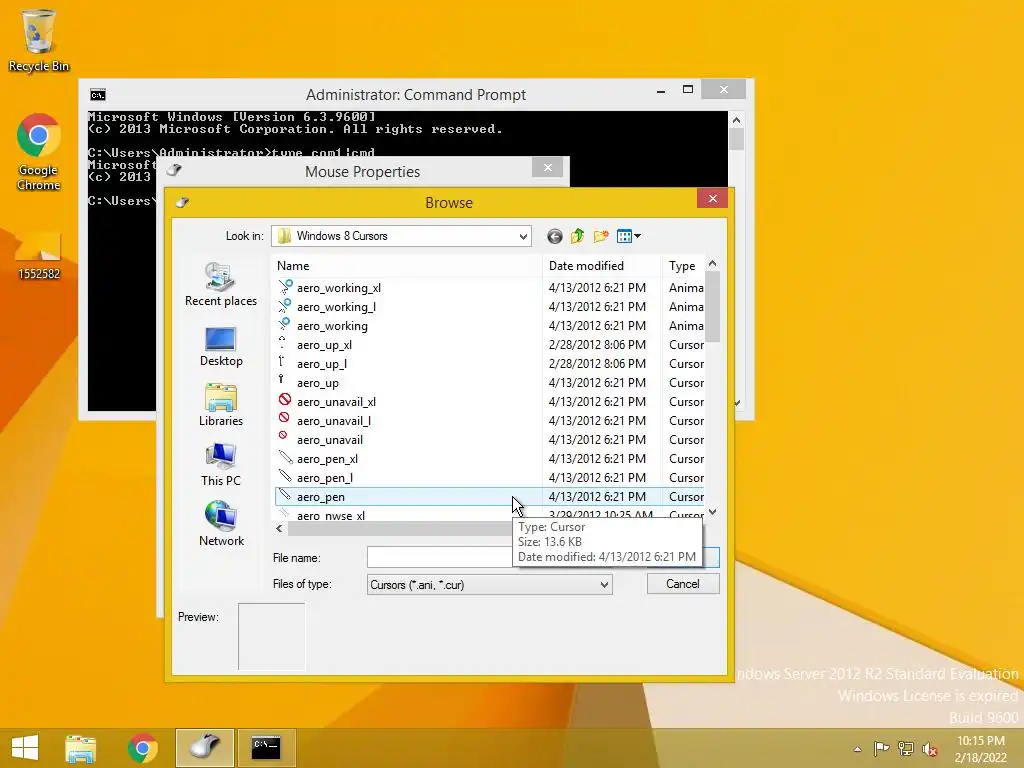Select the aero_pen_xl cursor file
This screenshot has width=1024, height=768.
pos(327,458)
